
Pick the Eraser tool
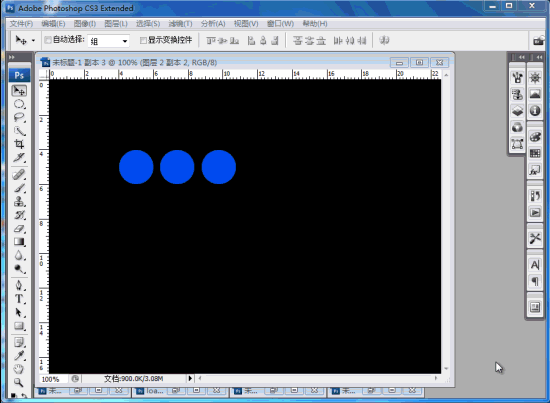pos(19,229)
